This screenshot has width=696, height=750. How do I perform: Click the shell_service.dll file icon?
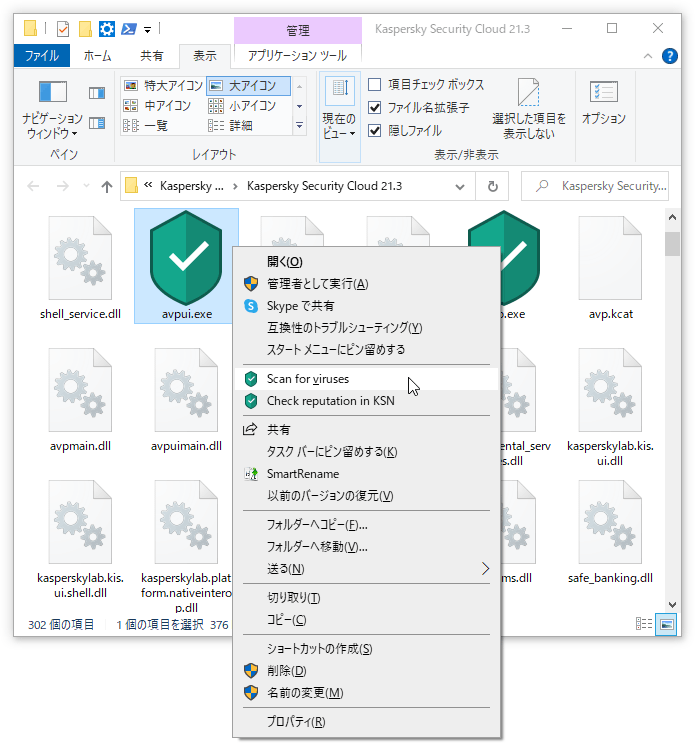[x=80, y=258]
